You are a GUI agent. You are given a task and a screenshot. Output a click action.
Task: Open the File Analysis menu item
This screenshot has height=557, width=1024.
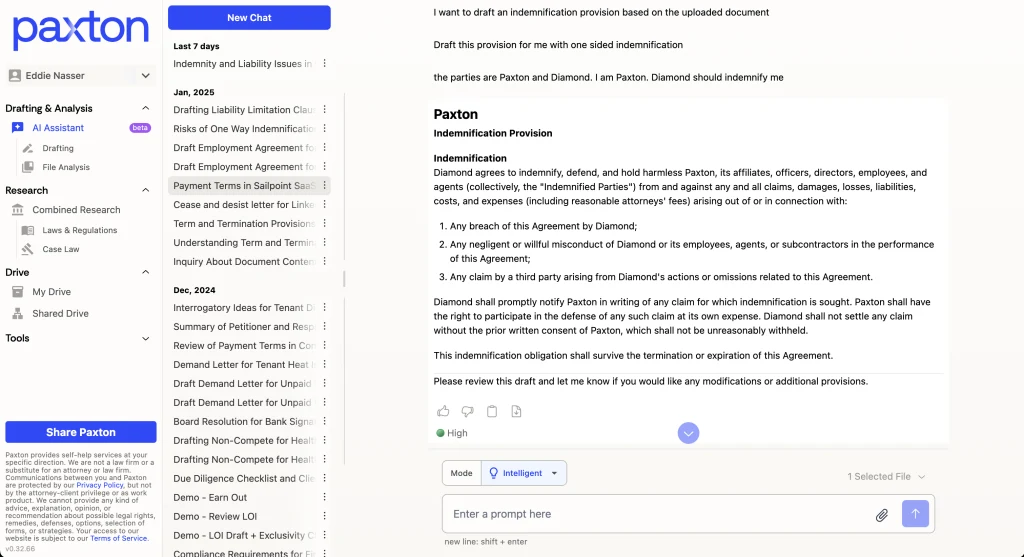click(x=66, y=167)
